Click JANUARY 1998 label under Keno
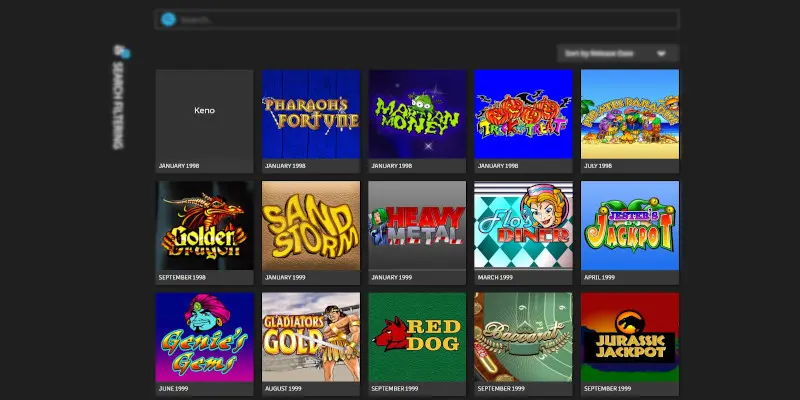This screenshot has height=400, width=800. click(179, 166)
